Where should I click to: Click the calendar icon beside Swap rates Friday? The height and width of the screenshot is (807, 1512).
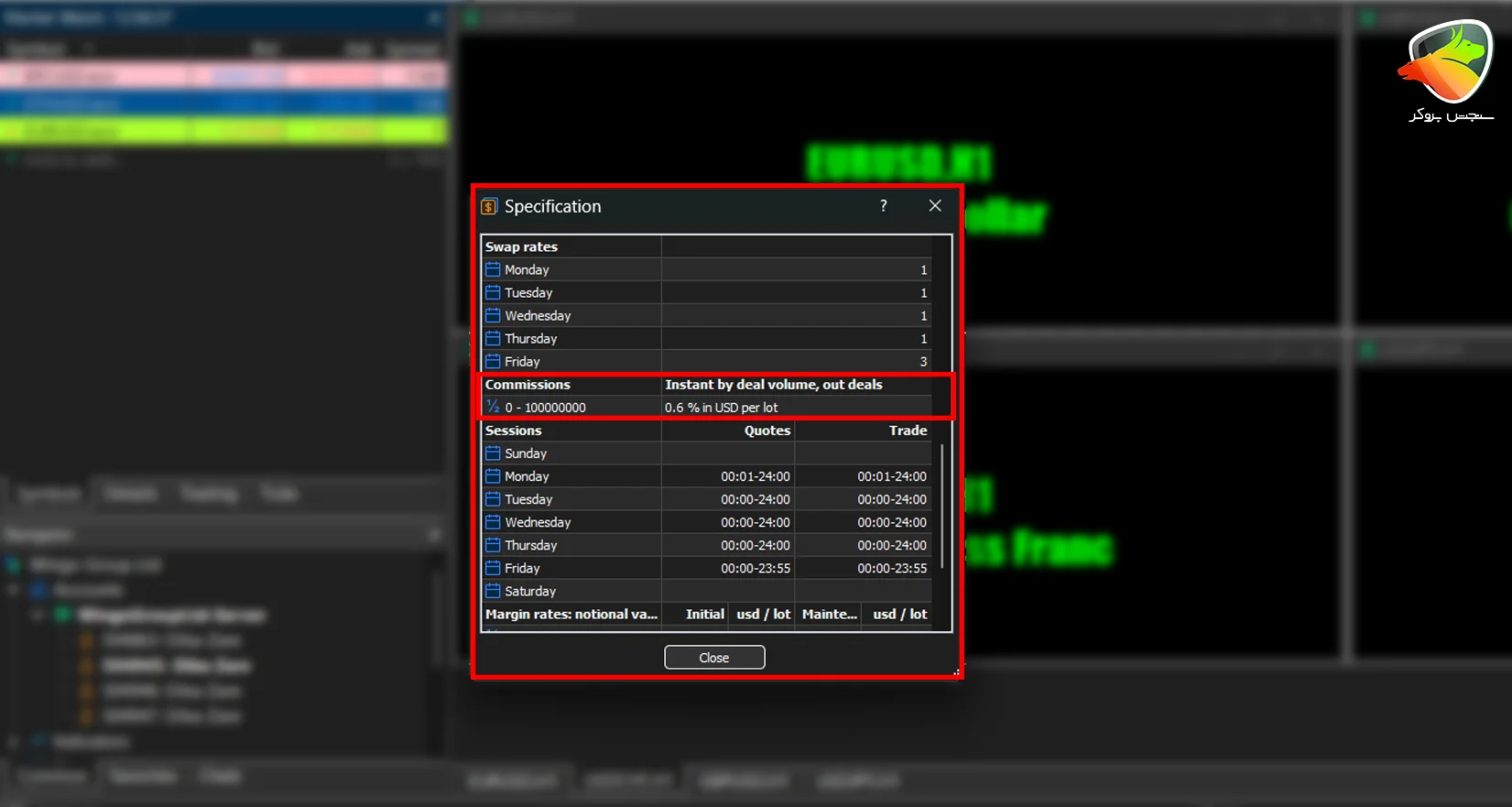493,361
